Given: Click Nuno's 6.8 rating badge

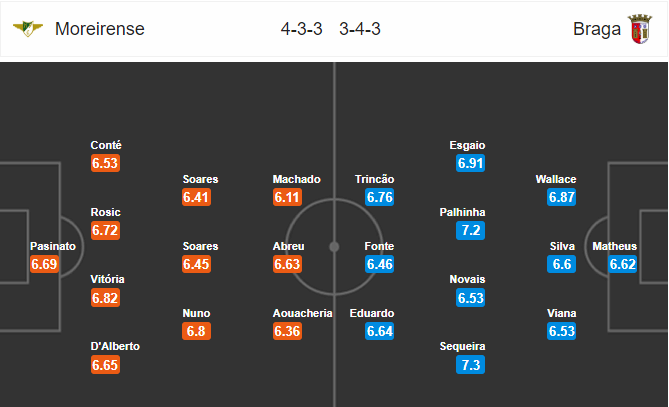Looking at the screenshot, I should pyautogui.click(x=196, y=331).
